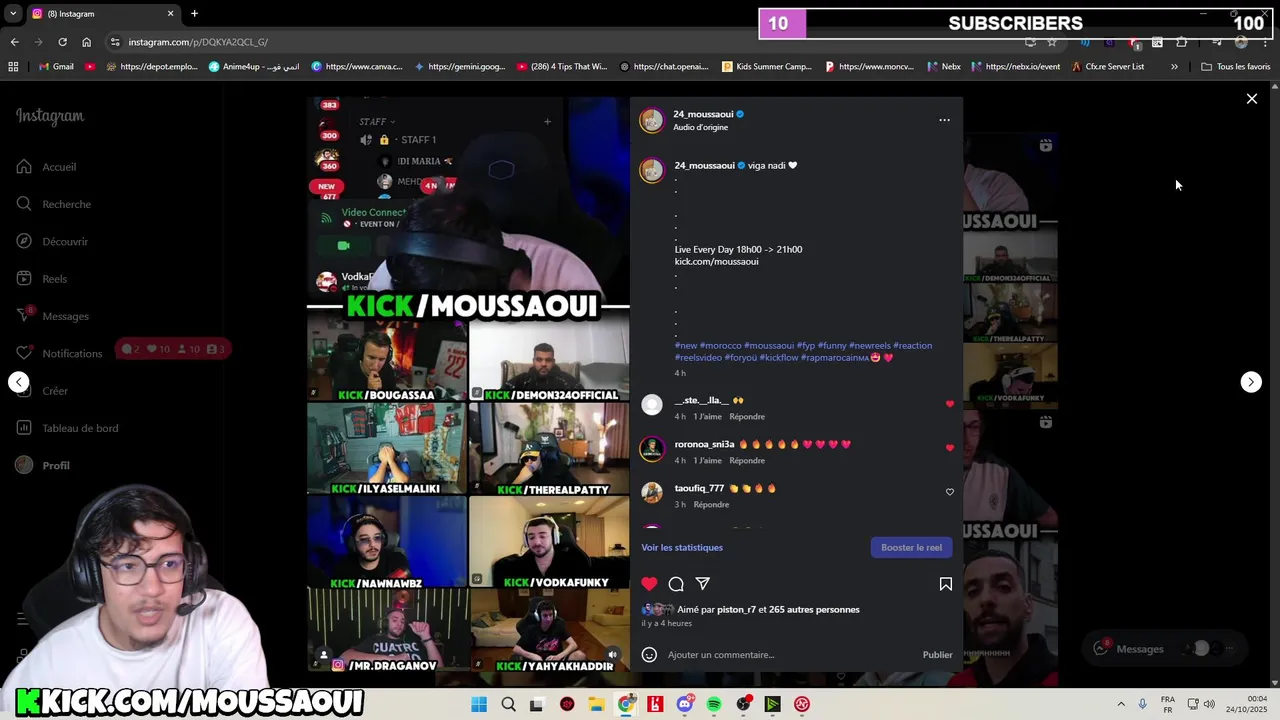Image resolution: width=1280 pixels, height=720 pixels.
Task: Open Reels in Instagram sidebar
Action: pyautogui.click(x=42, y=279)
